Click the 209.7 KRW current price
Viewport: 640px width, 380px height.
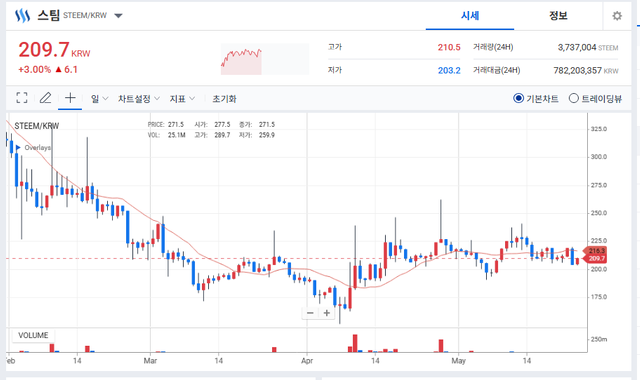(54, 50)
